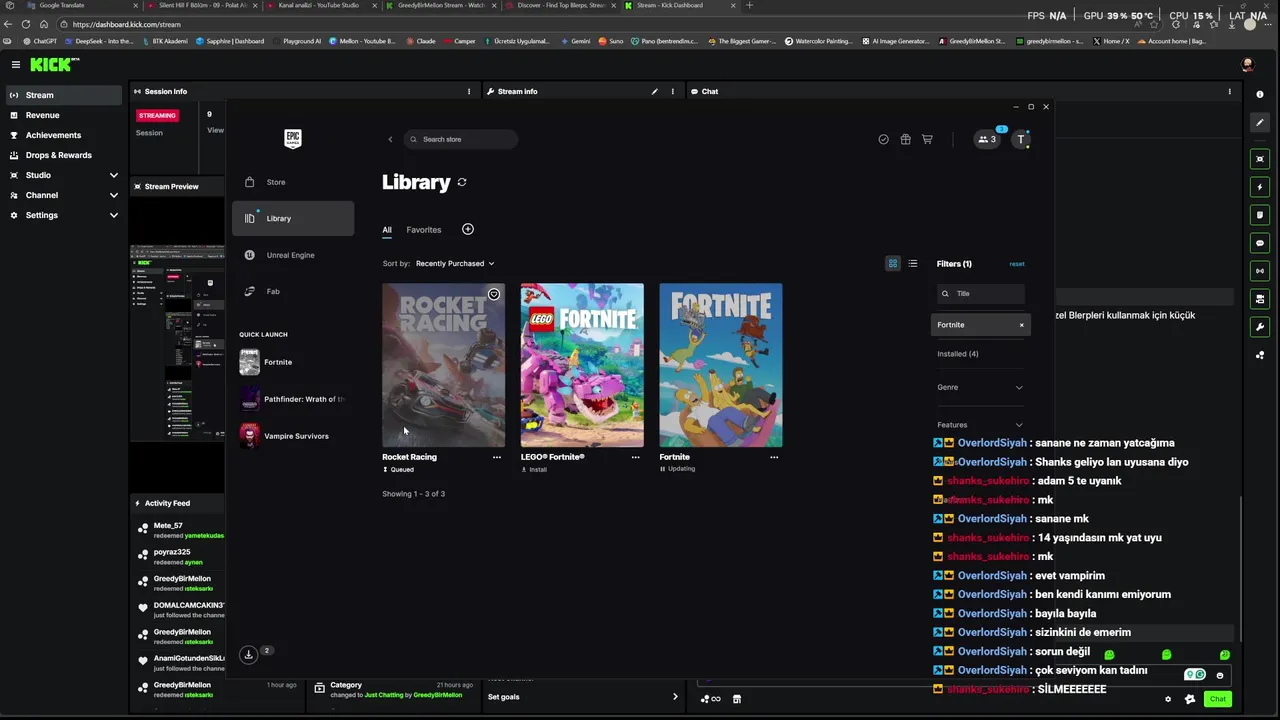Open LEGO Fortnite options menu dots
Screen dimensions: 1280x720
[635, 457]
